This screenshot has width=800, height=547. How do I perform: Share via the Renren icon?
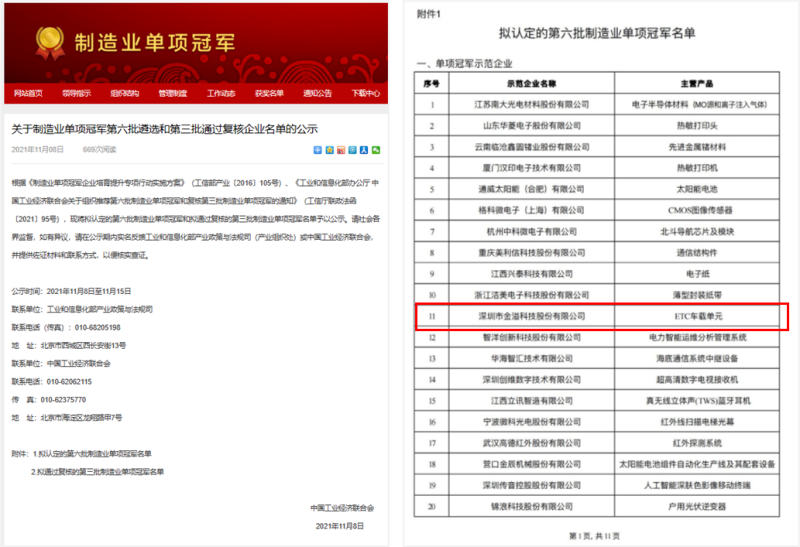pos(364,150)
